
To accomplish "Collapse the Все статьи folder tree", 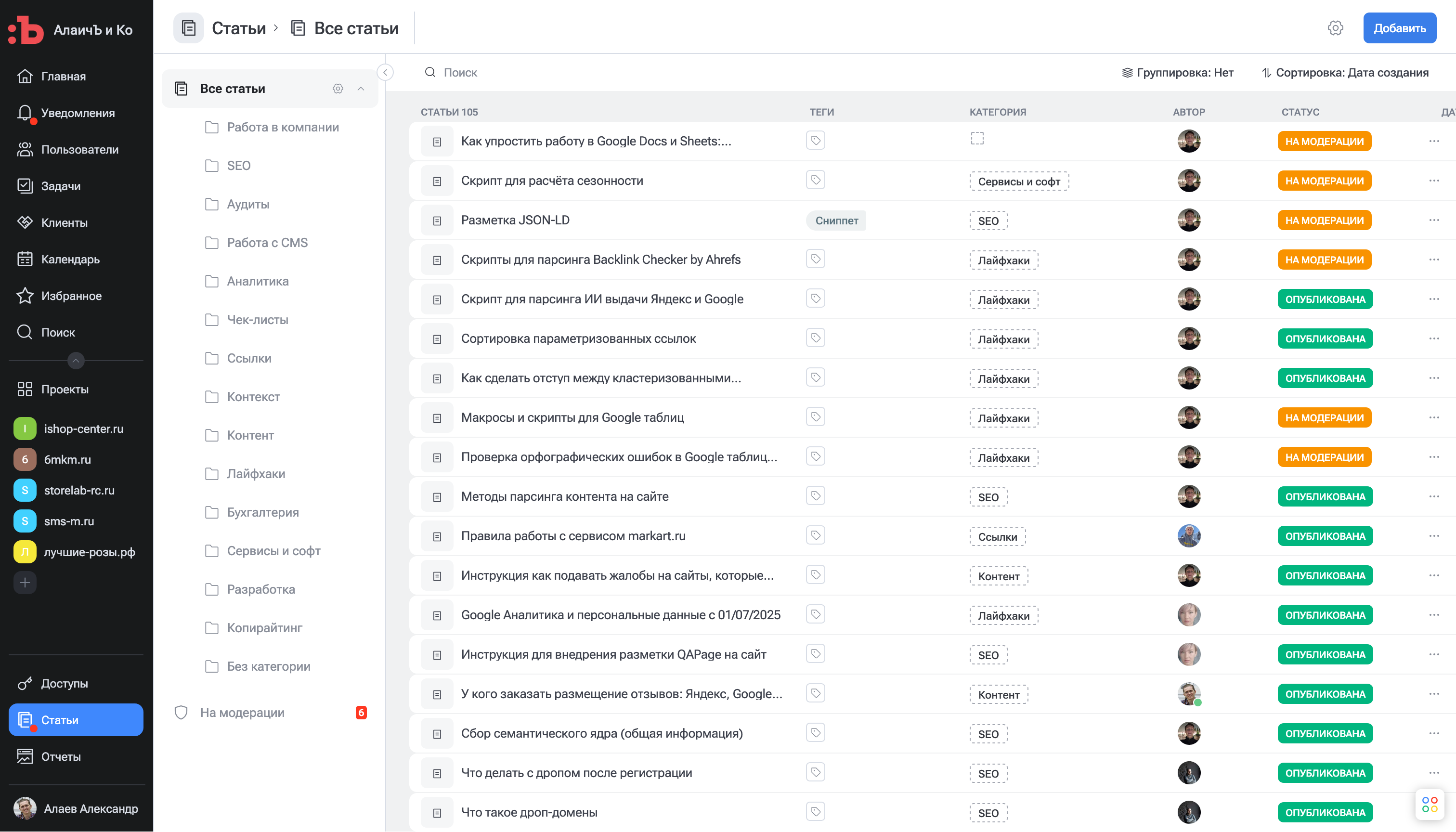I will pyautogui.click(x=361, y=89).
